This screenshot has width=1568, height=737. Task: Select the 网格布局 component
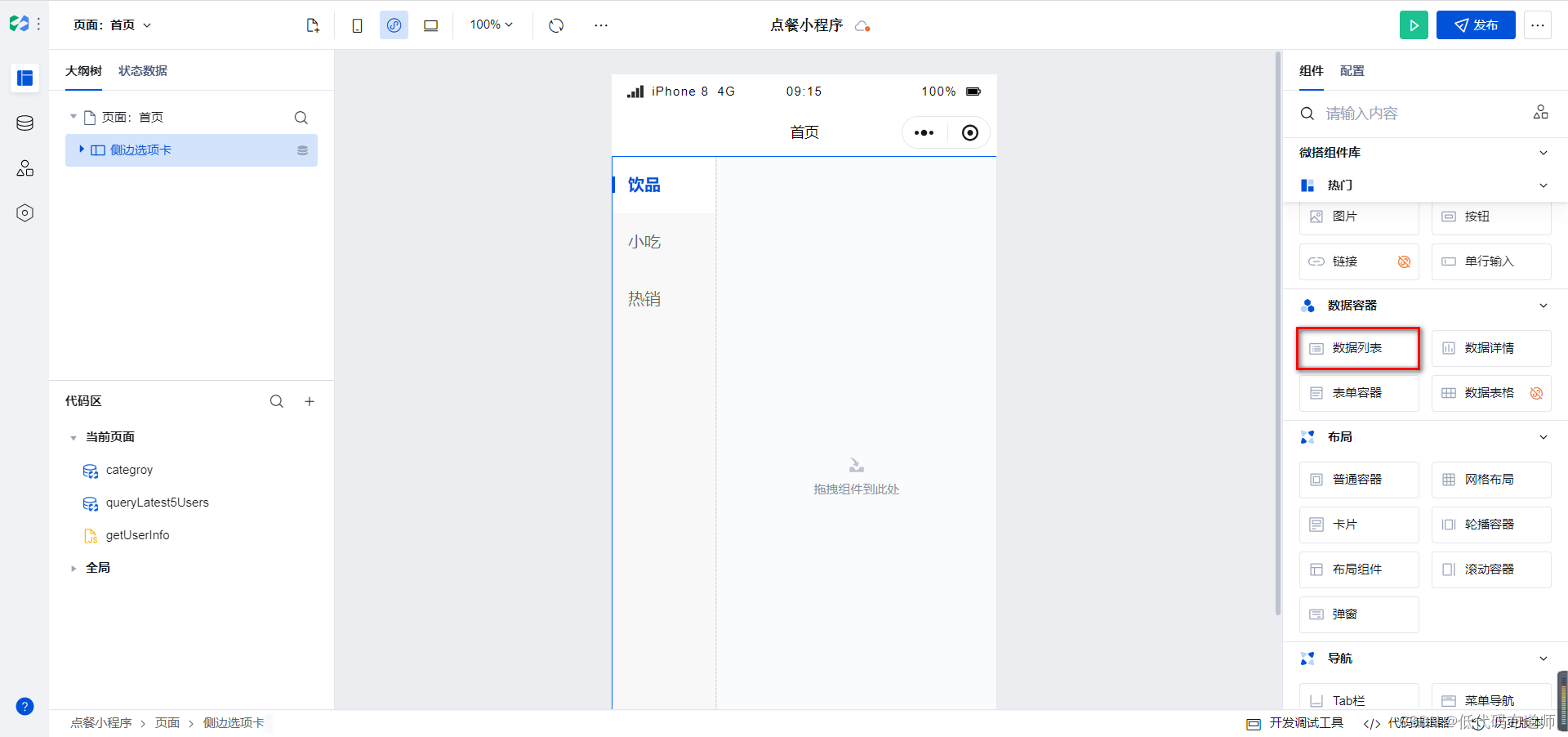pos(1491,480)
